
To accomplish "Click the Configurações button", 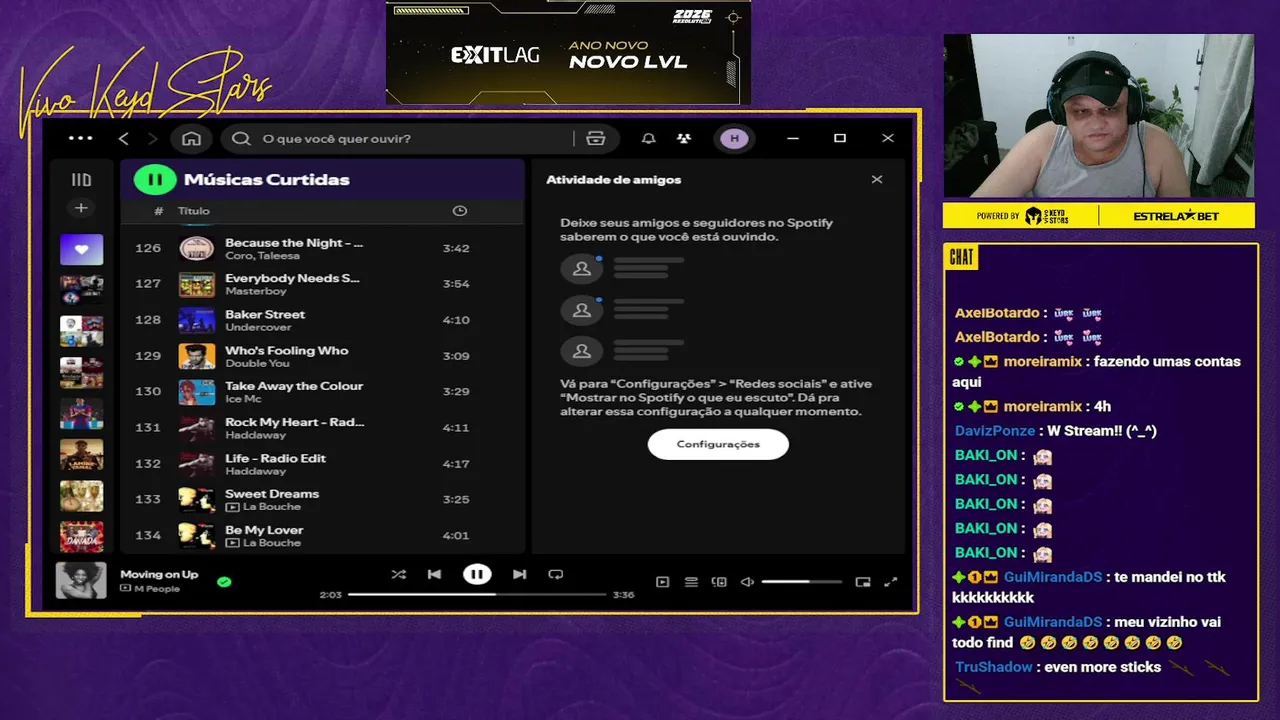I will 718,444.
